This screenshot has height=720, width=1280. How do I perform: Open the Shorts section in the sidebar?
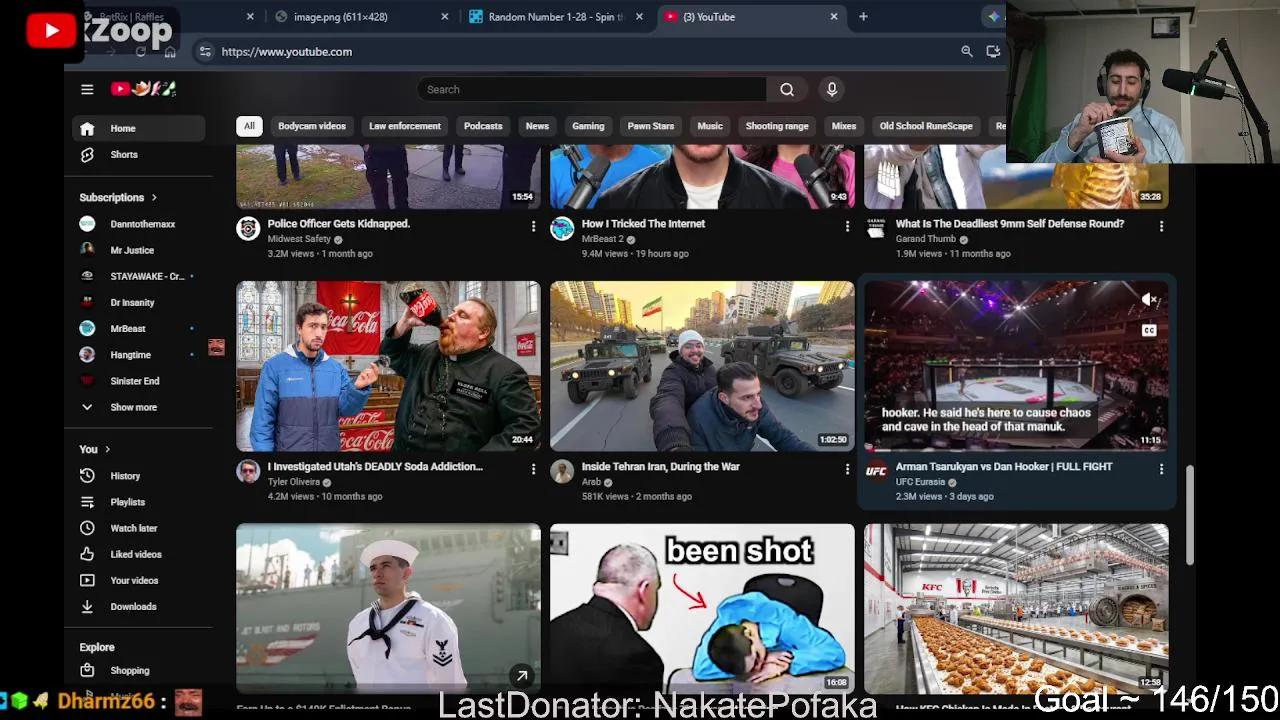[x=123, y=154]
